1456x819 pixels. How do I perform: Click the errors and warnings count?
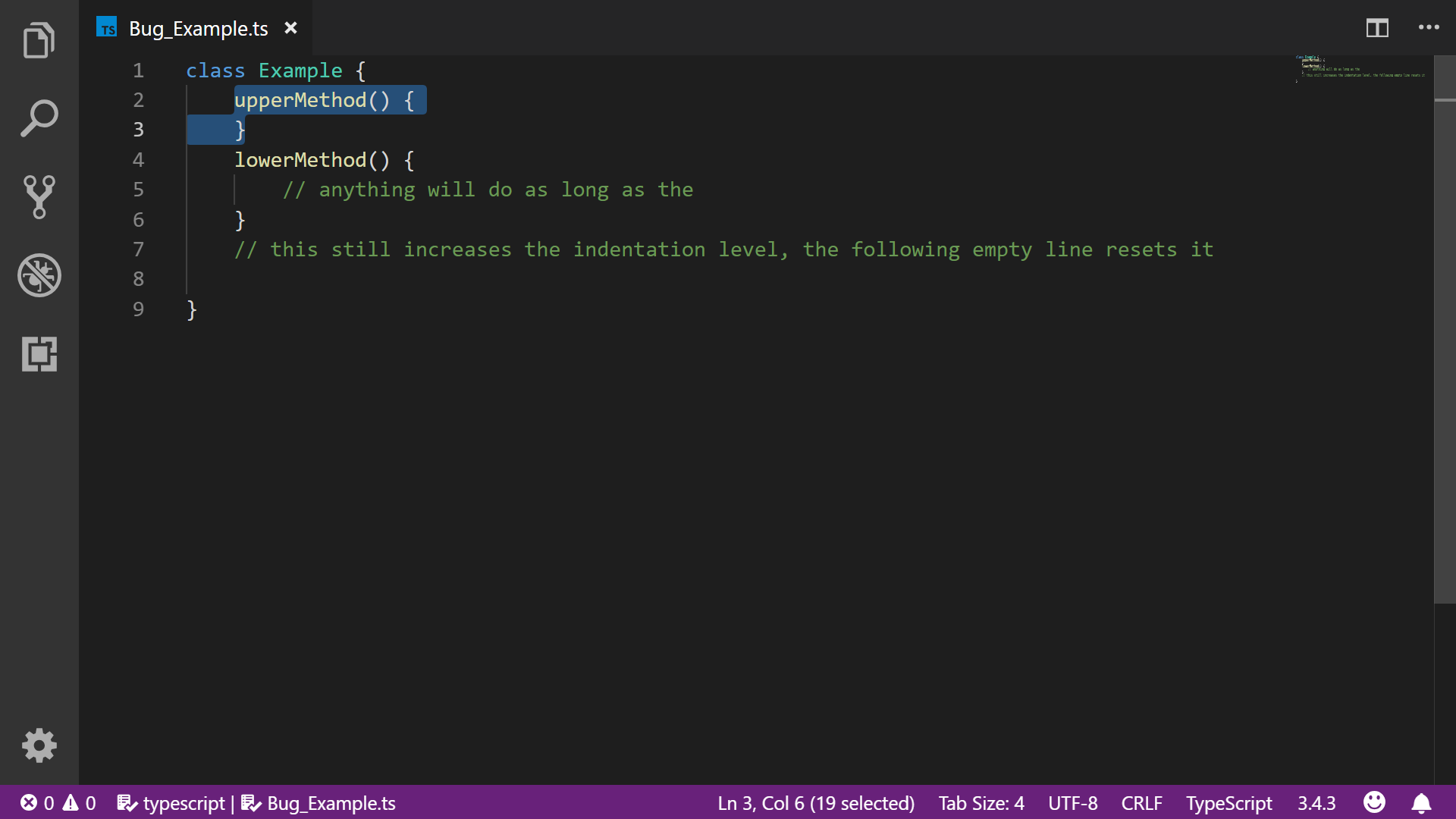pos(58,803)
